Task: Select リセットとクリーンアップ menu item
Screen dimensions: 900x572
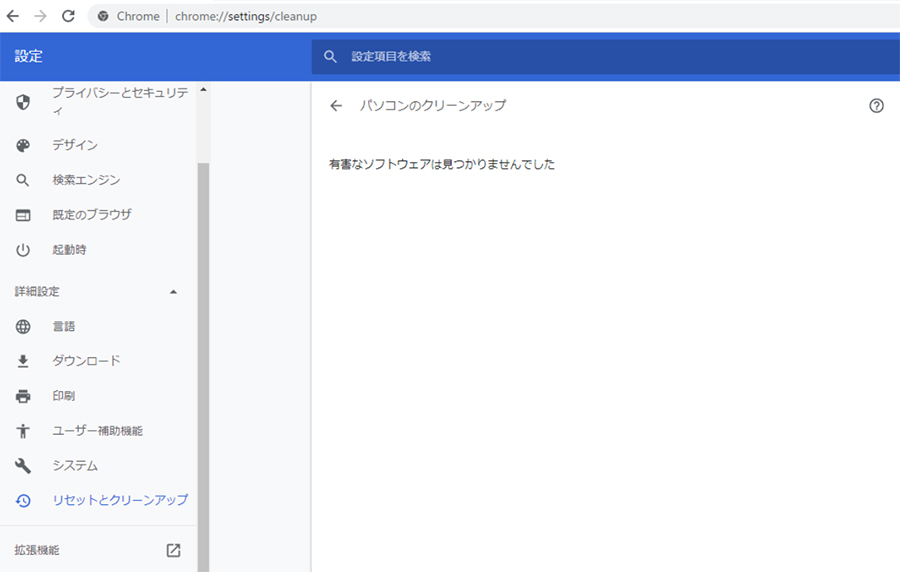Action: tap(120, 500)
